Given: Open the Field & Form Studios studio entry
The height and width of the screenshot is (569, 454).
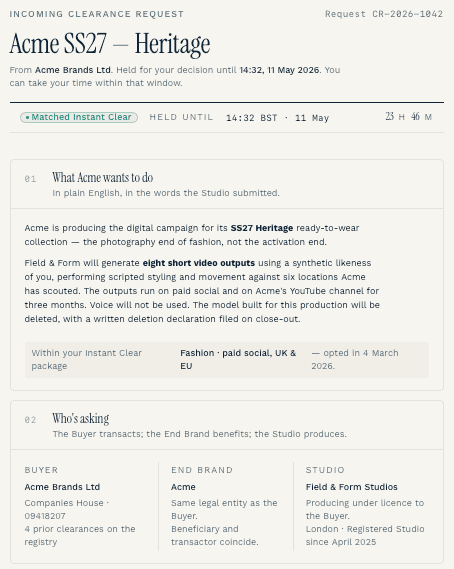Looking at the screenshot, I should click(x=352, y=487).
